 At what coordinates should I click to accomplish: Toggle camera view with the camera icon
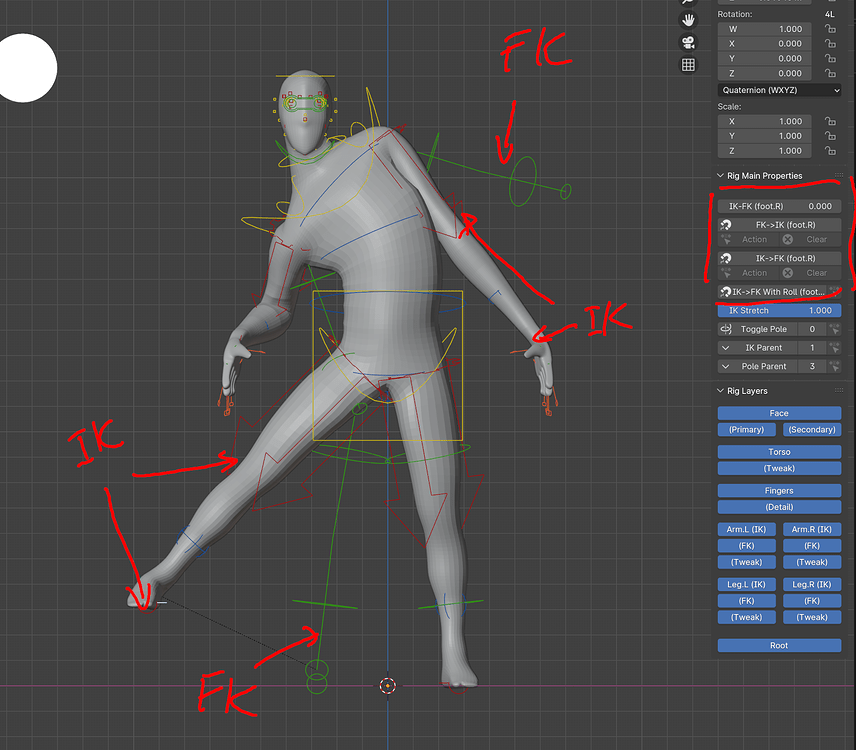(x=688, y=43)
